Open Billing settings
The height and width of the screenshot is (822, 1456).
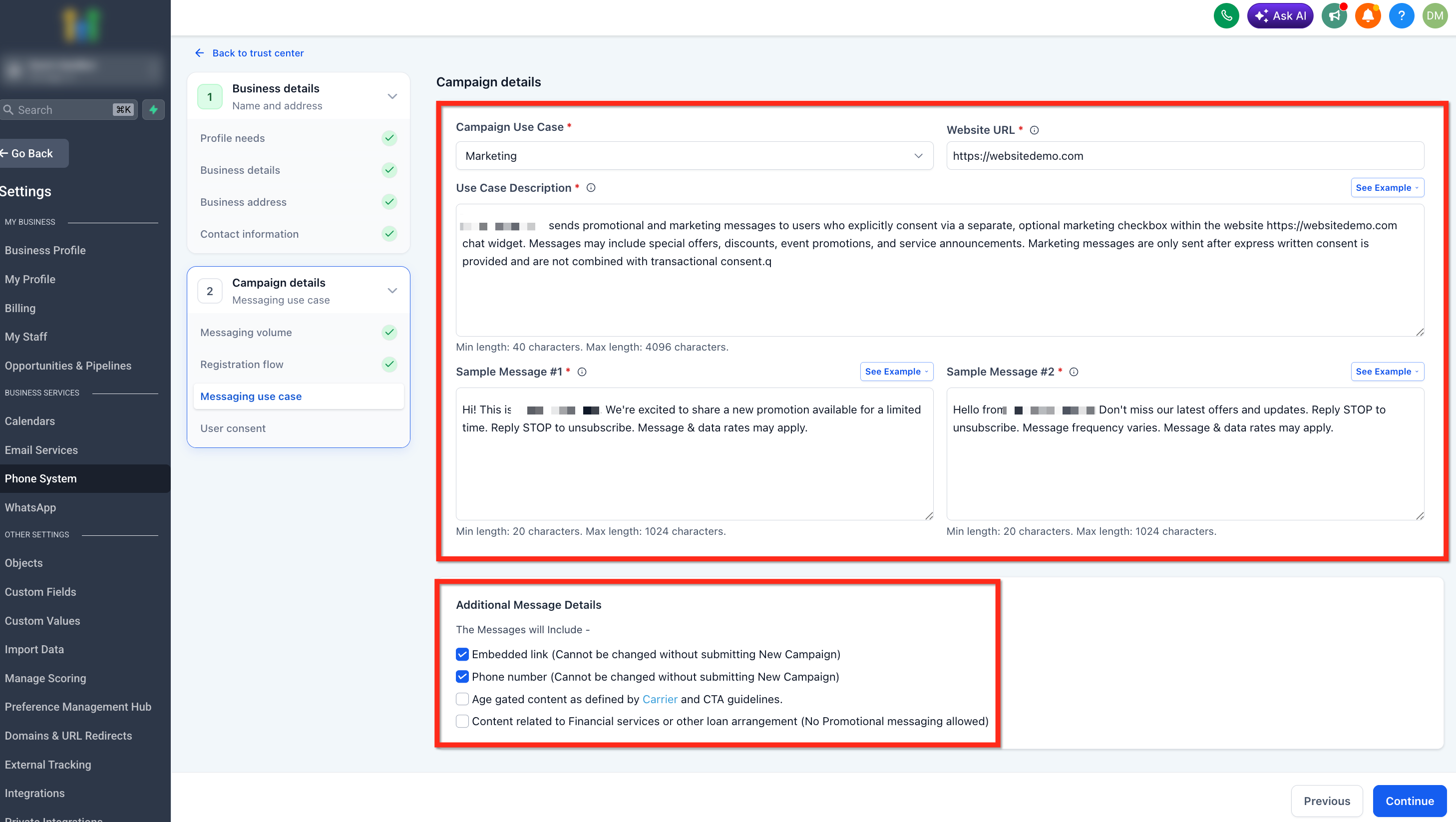pyautogui.click(x=20, y=308)
